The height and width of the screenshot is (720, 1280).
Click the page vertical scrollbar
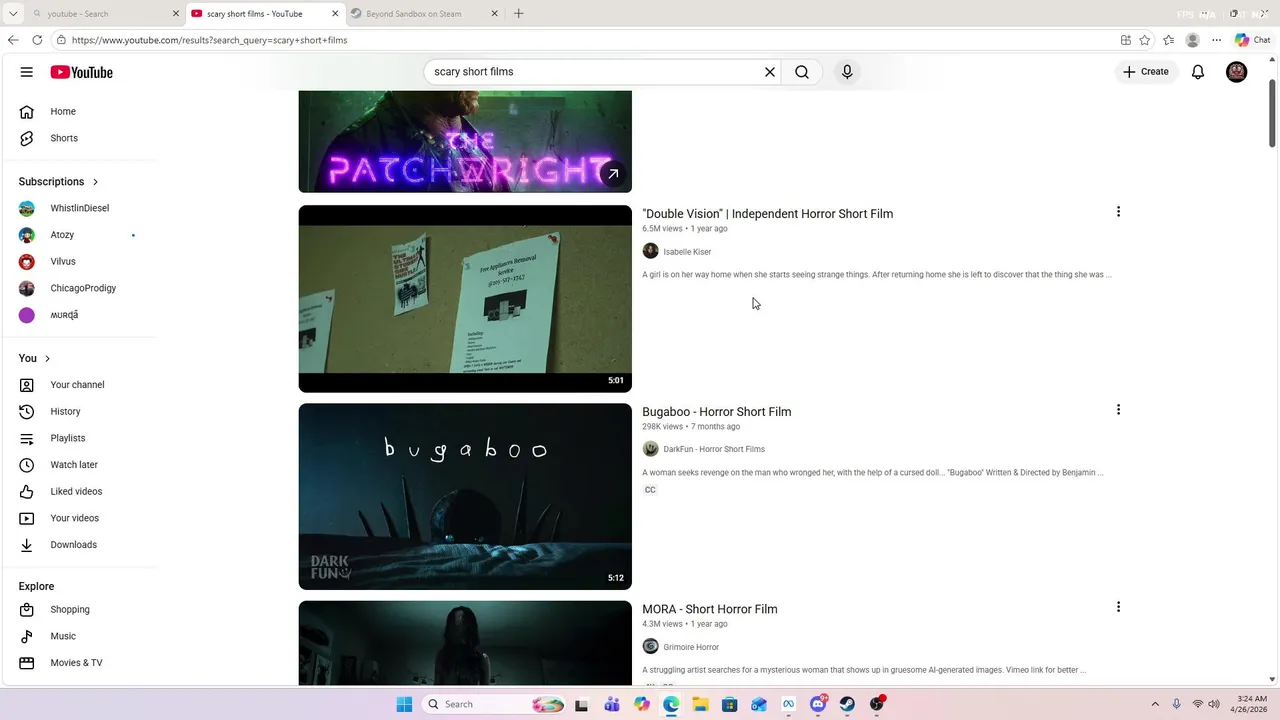pyautogui.click(x=1272, y=113)
